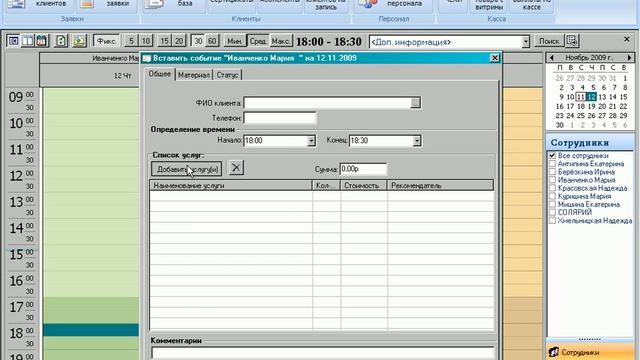Click the Сотрудники bar at the panel bottom
Viewport: 640px width, 360px height.
590,352
